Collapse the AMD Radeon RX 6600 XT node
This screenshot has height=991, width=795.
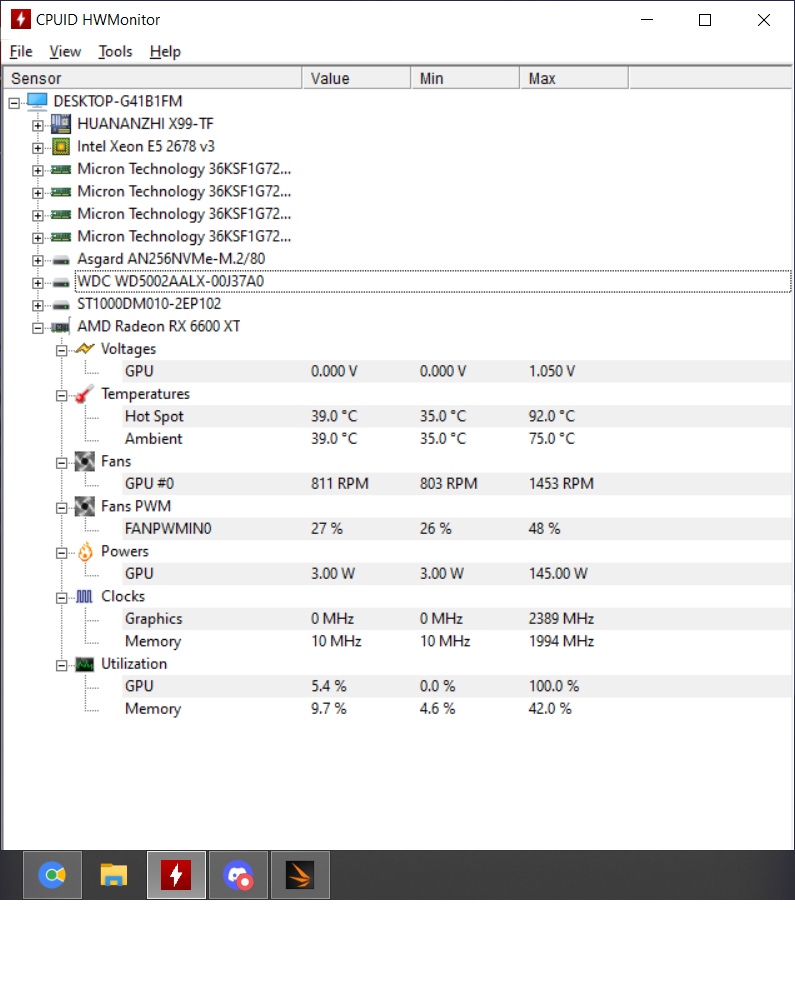click(38, 327)
